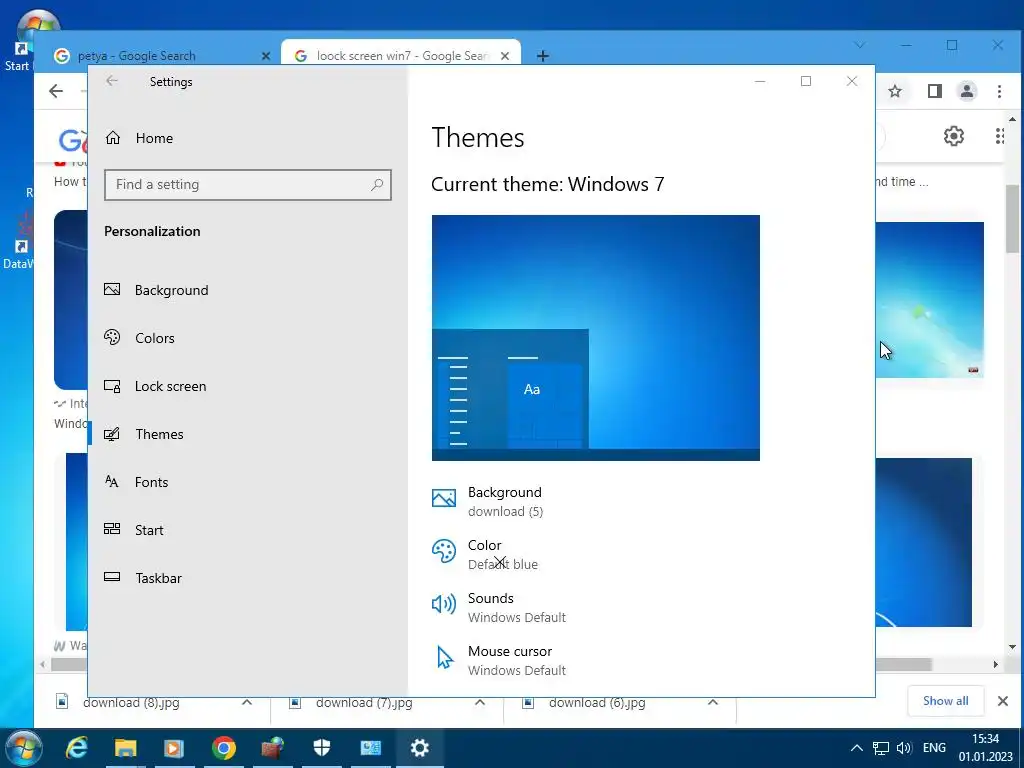Viewport: 1024px width, 768px height.
Task: Bookmark this page with the star icon
Action: coord(895,91)
